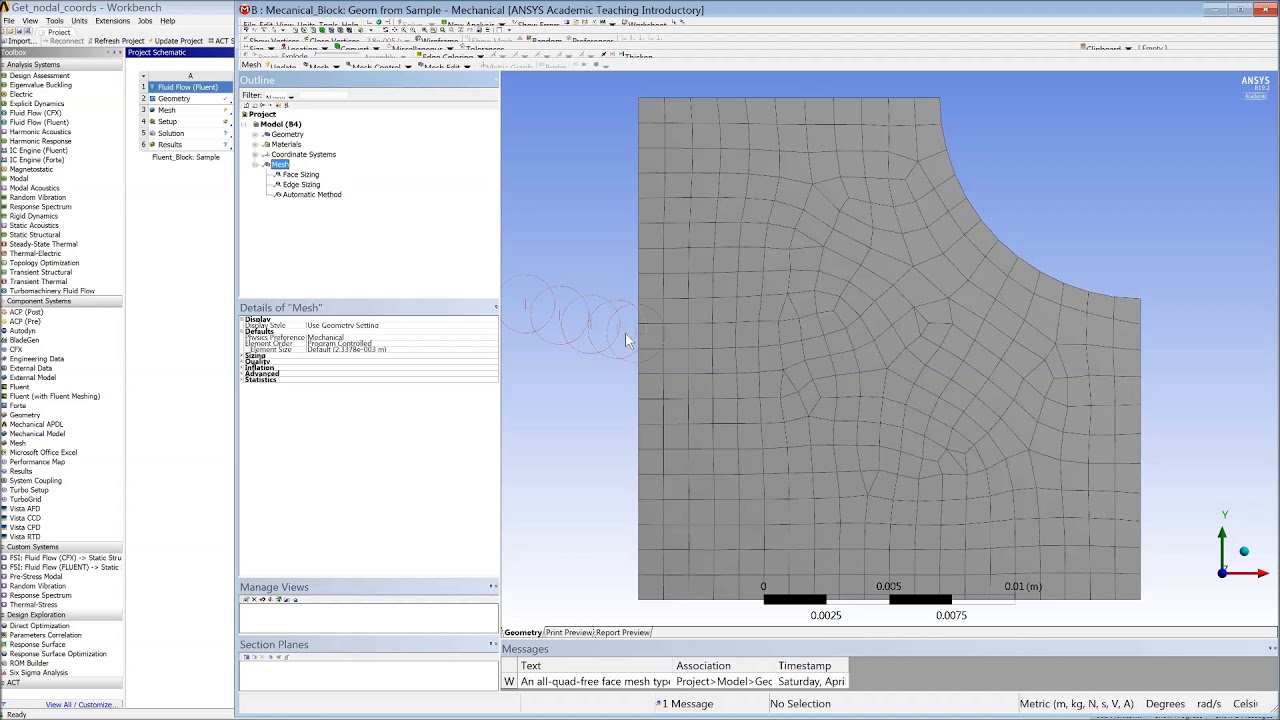This screenshot has height=720, width=1280.
Task: Select Six Sigma Analysis in the Toolbox
Action: [x=39, y=672]
